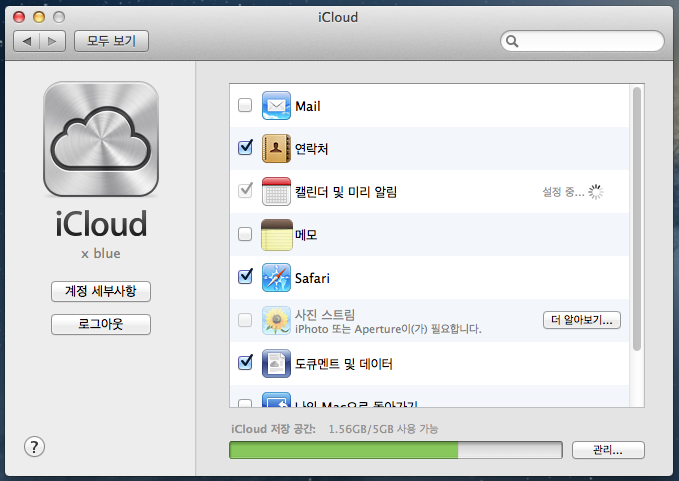679x481 pixels.
Task: Click the 'iCloud 저장 공간:' label
Action: coord(273,429)
